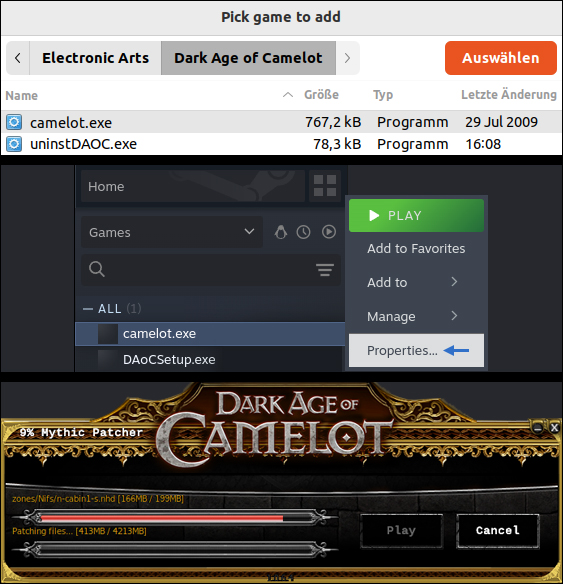Open the Games dropdown
Image resolution: width=563 pixels, height=584 pixels.
172,232
